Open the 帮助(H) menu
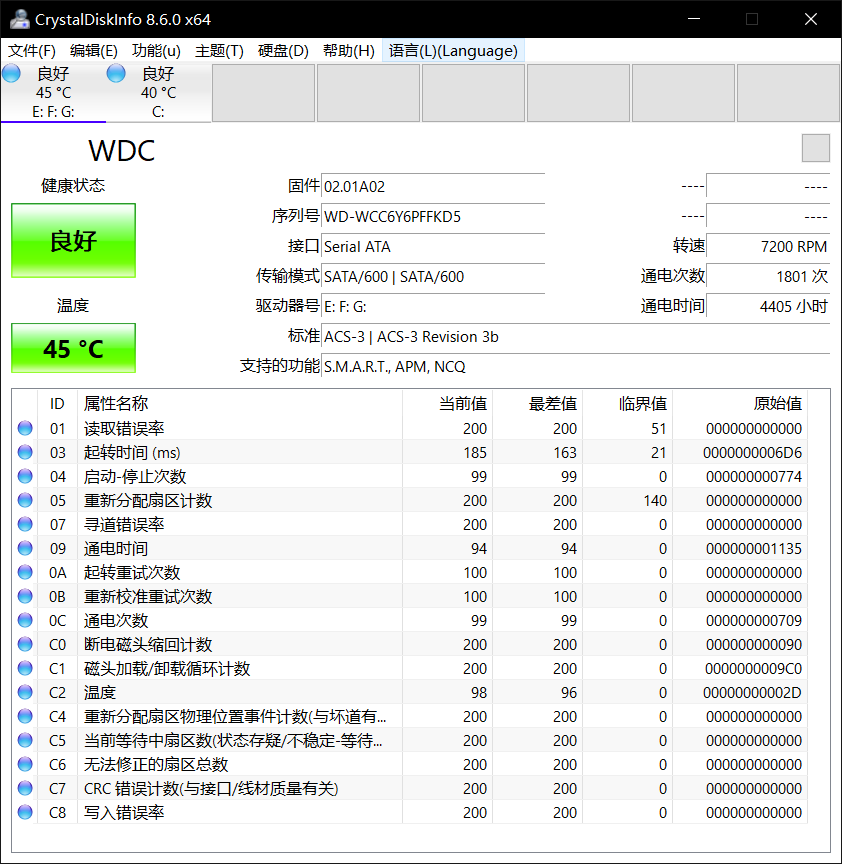Viewport: 842px width, 864px height. coord(349,51)
